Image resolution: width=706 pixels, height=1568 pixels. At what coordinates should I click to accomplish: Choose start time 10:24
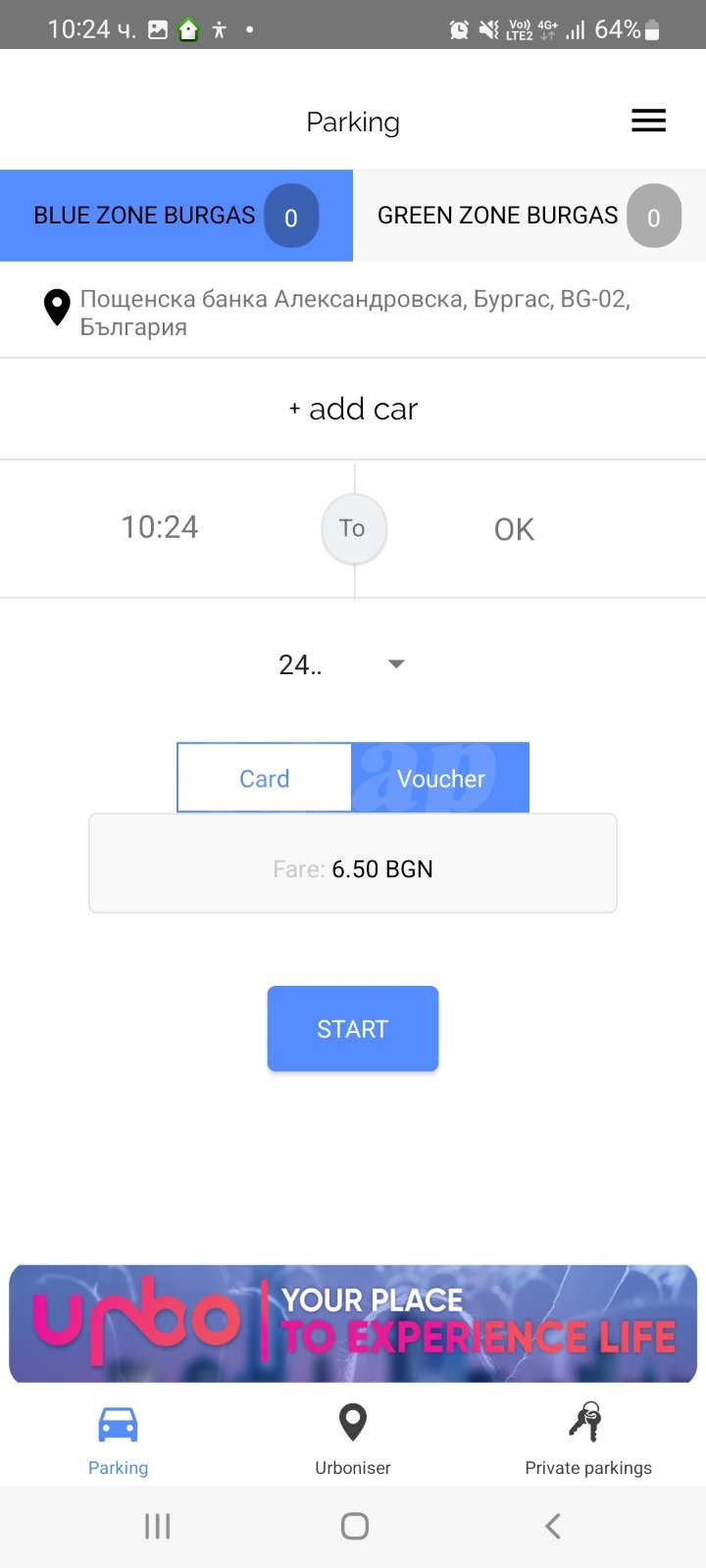[x=160, y=527]
